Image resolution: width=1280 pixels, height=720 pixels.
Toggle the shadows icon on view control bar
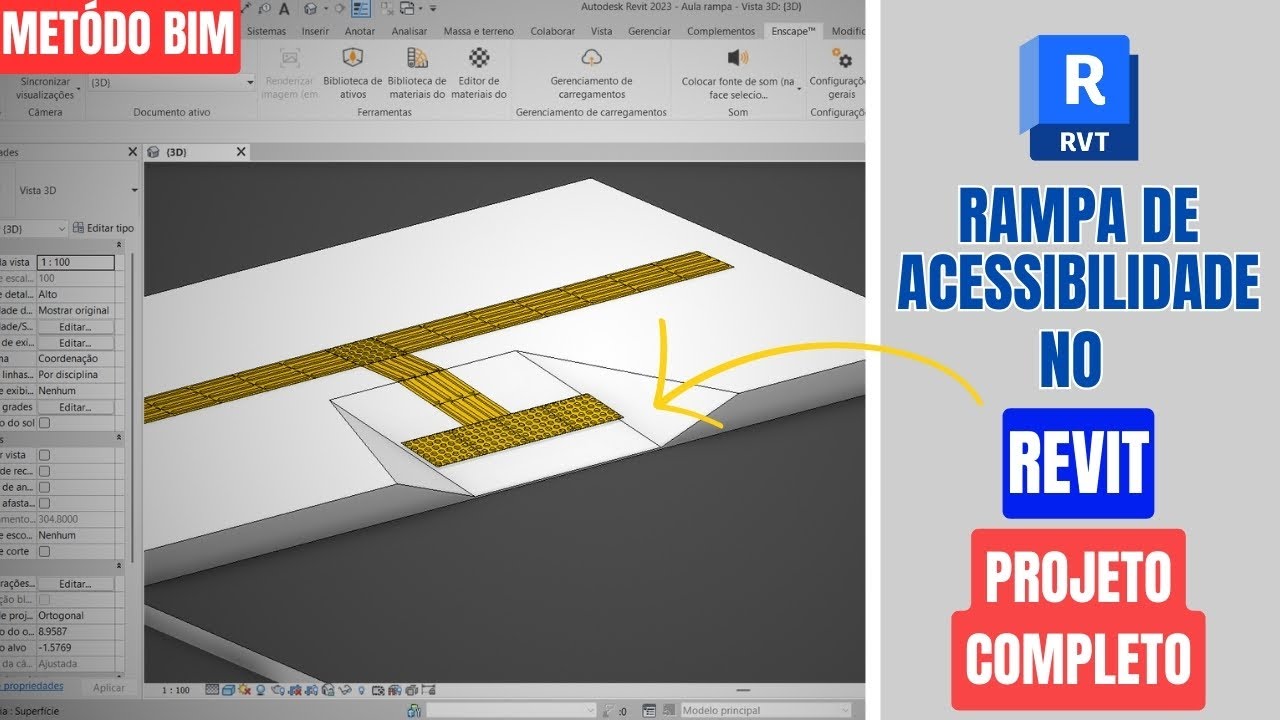(x=260, y=690)
